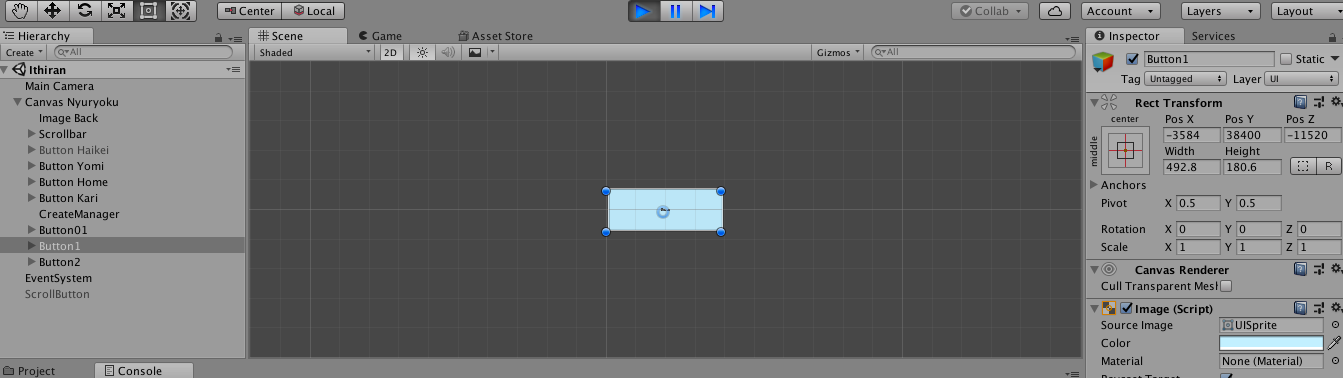Viewport: 1343px width, 378px height.
Task: Click the Width input field
Action: (1192, 167)
